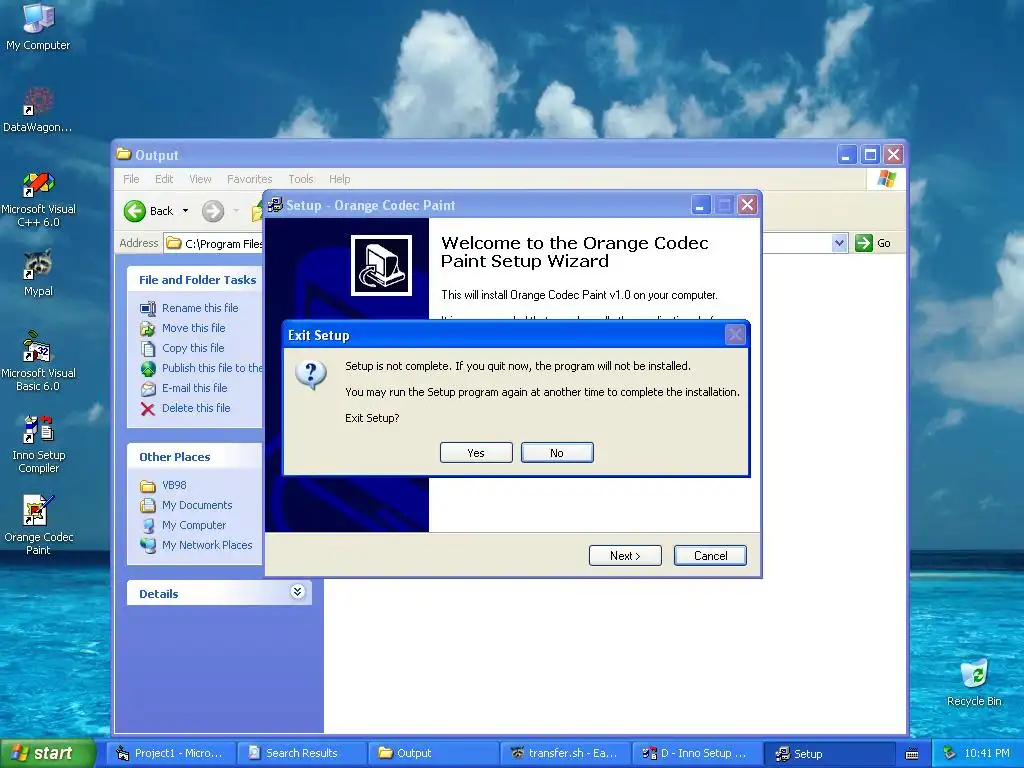
Task: Click the question mark icon in dialog
Action: tap(311, 374)
